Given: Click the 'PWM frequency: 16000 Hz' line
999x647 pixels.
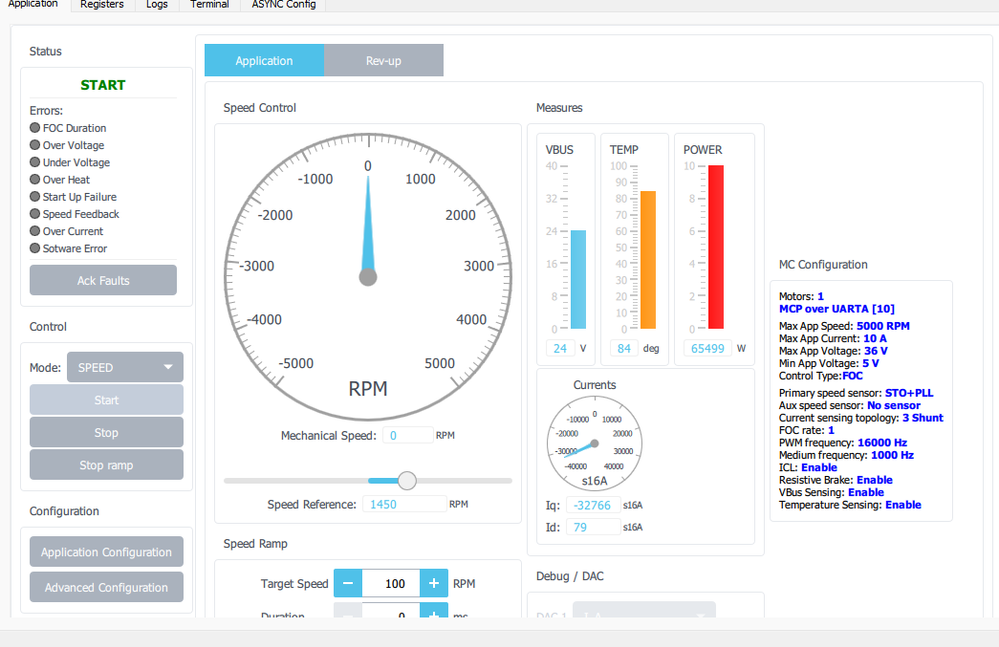Looking at the screenshot, I should [x=843, y=443].
